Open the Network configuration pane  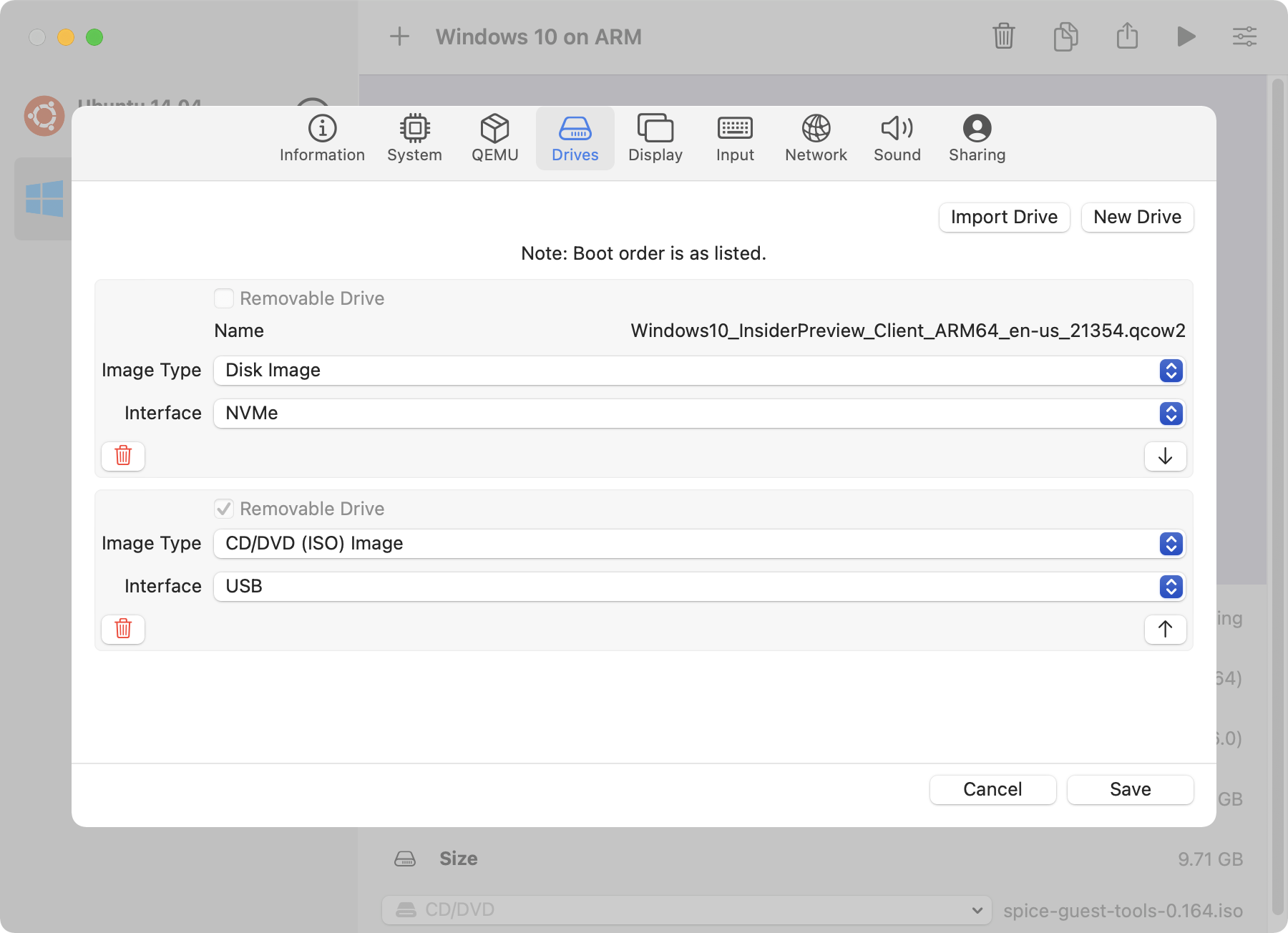pyautogui.click(x=815, y=138)
